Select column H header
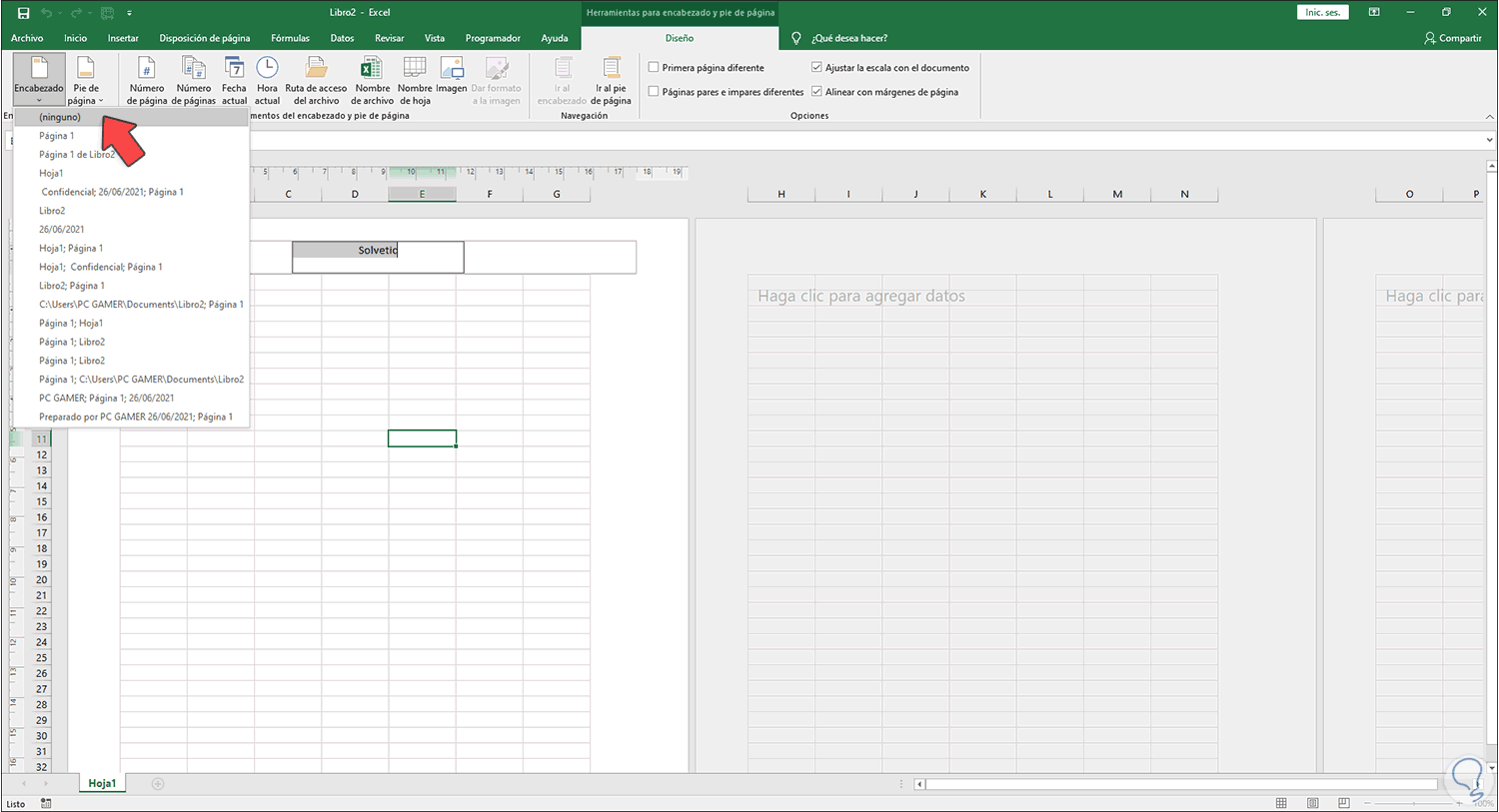1499x812 pixels. click(x=781, y=194)
